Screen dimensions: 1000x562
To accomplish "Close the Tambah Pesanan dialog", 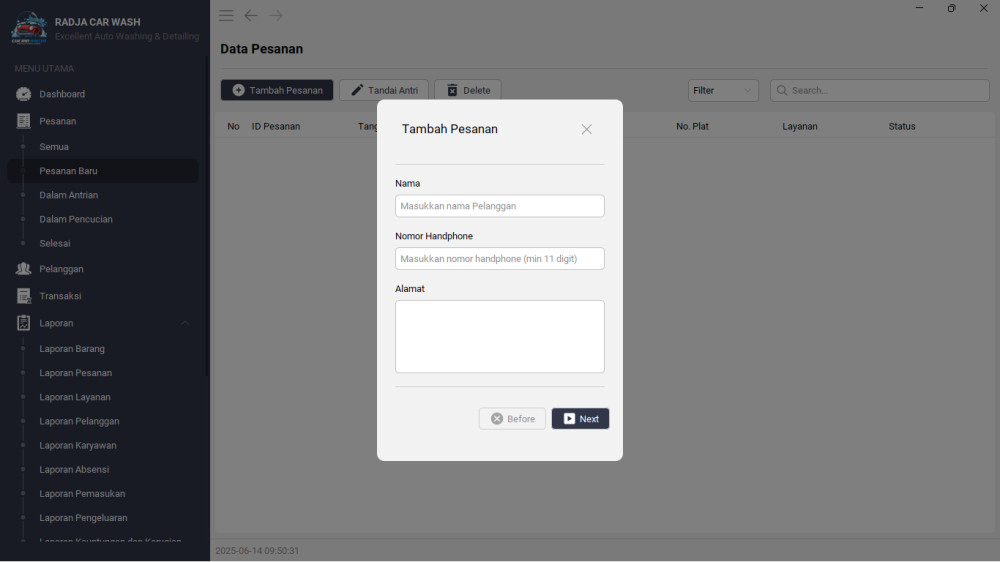I will click(587, 129).
